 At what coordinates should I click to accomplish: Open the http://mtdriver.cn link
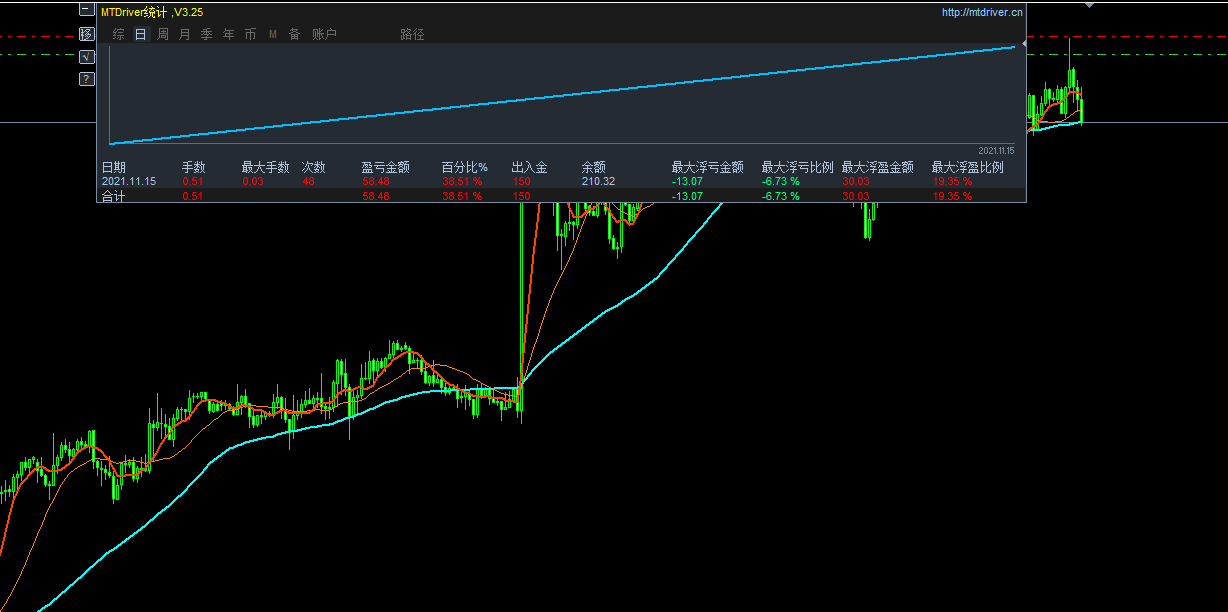coord(982,12)
